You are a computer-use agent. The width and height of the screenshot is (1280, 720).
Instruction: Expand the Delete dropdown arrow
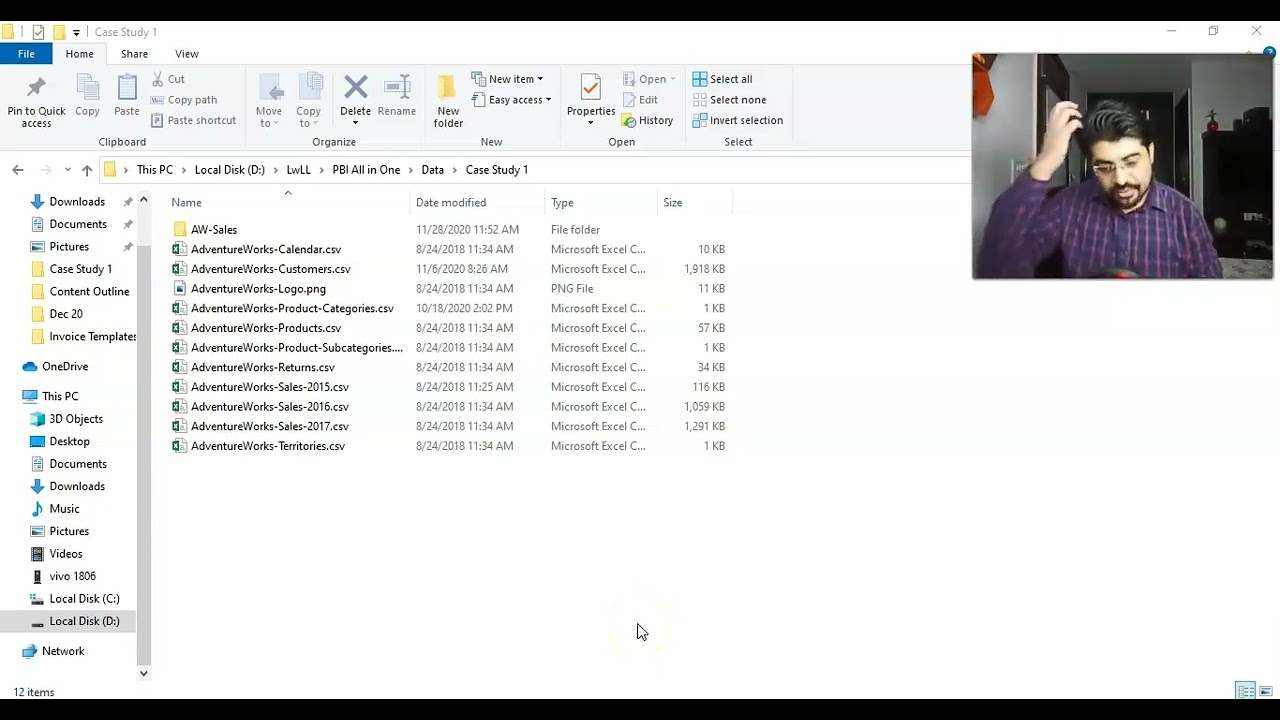tap(355, 123)
